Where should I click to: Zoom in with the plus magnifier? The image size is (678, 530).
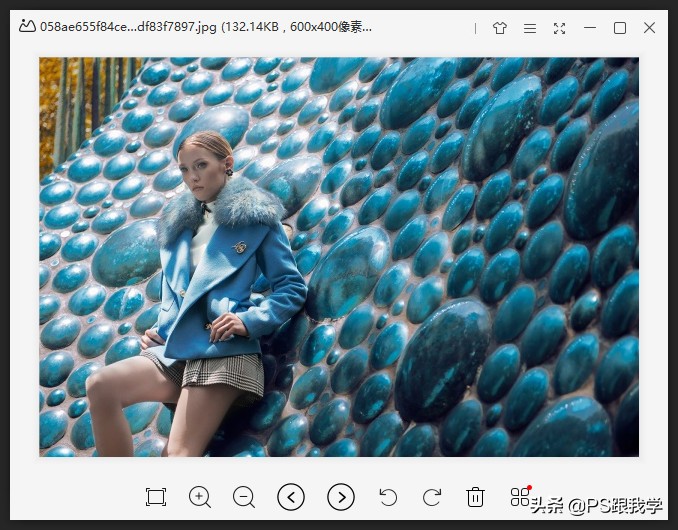(x=200, y=497)
